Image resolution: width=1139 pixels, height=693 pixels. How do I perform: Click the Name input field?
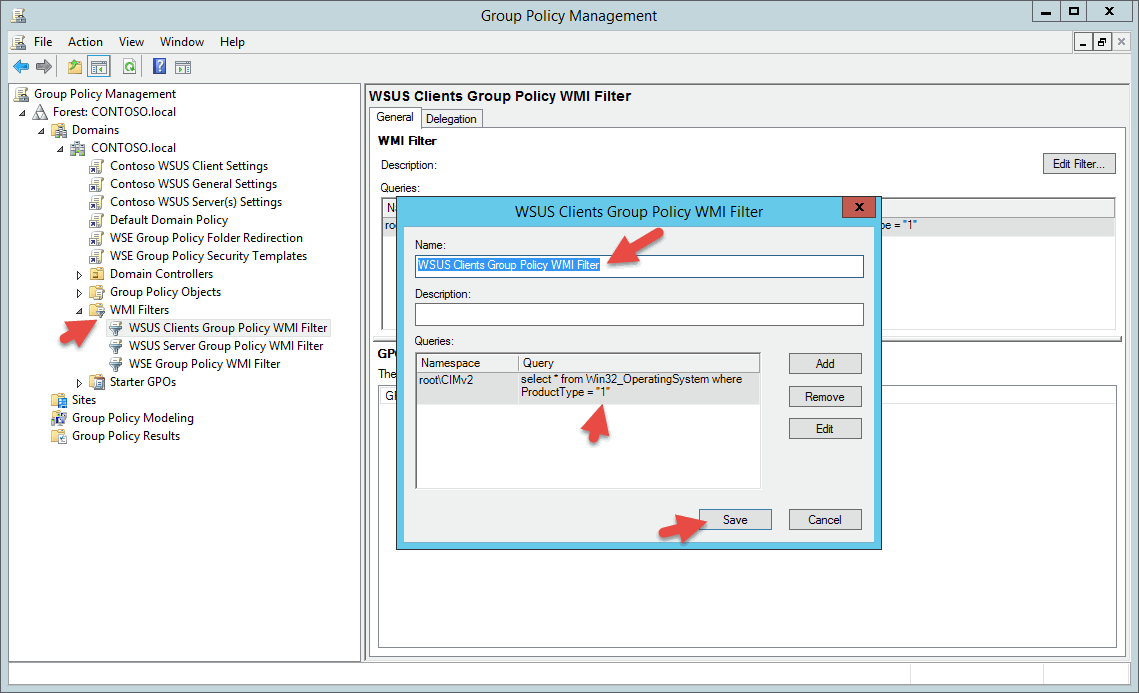click(x=639, y=266)
